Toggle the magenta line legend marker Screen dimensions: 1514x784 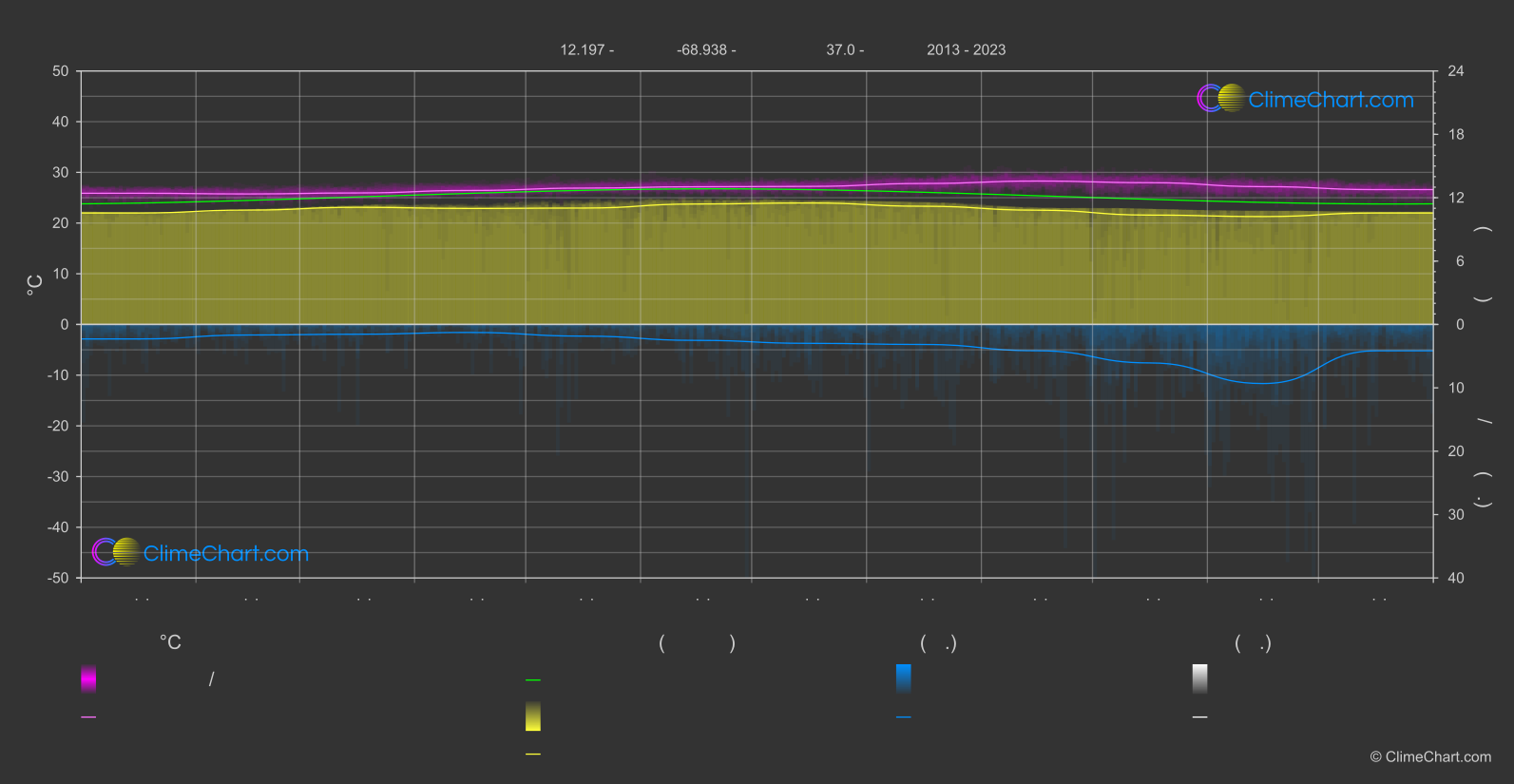tap(88, 717)
